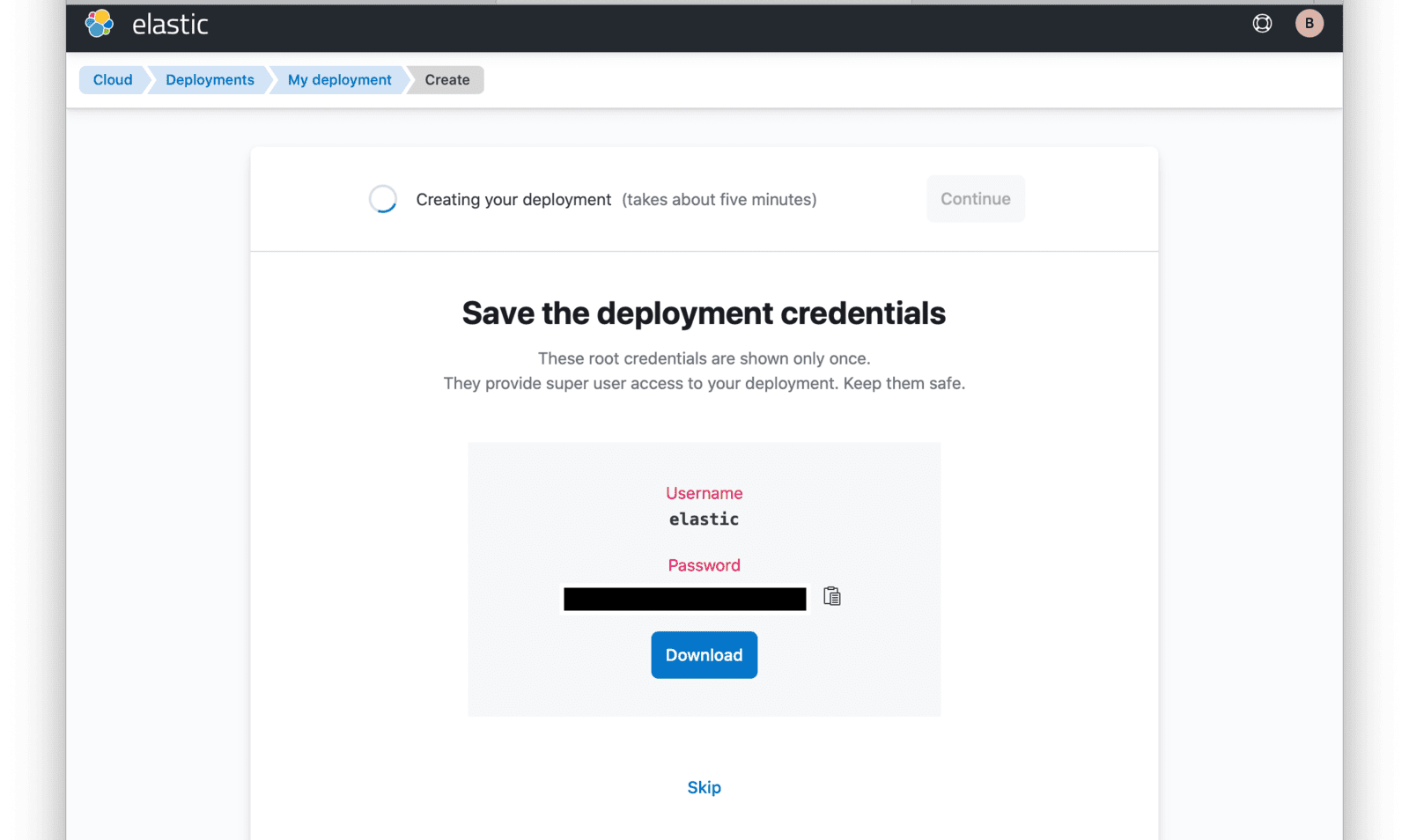Image resolution: width=1409 pixels, height=840 pixels.
Task: Open the user avatar menu B
Action: coord(1309,24)
